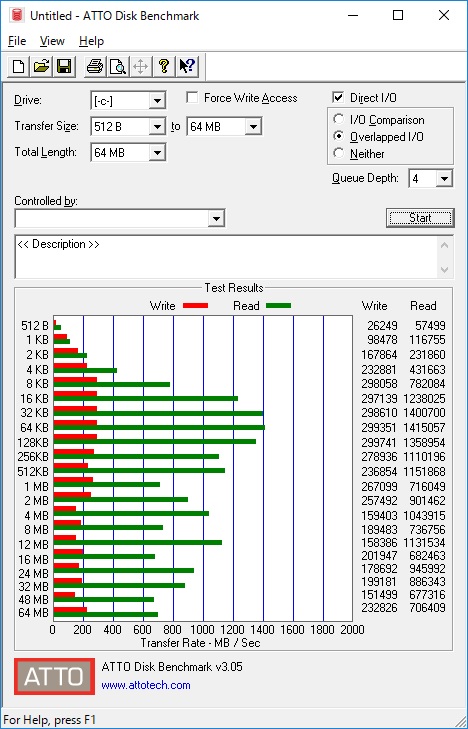Expand the 512 B minimum transfer size dropdown

pos(157,126)
